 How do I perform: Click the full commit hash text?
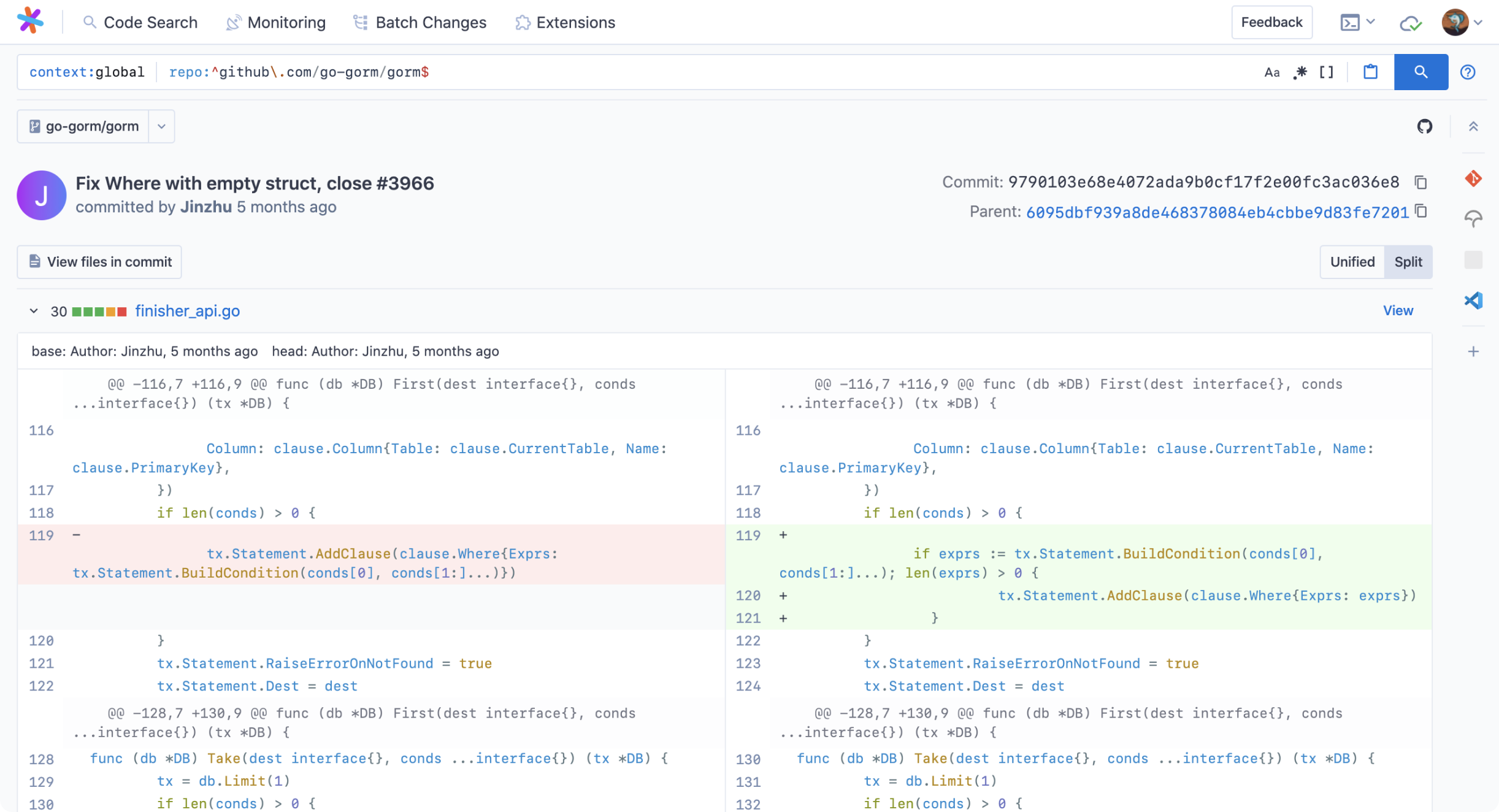click(1204, 182)
